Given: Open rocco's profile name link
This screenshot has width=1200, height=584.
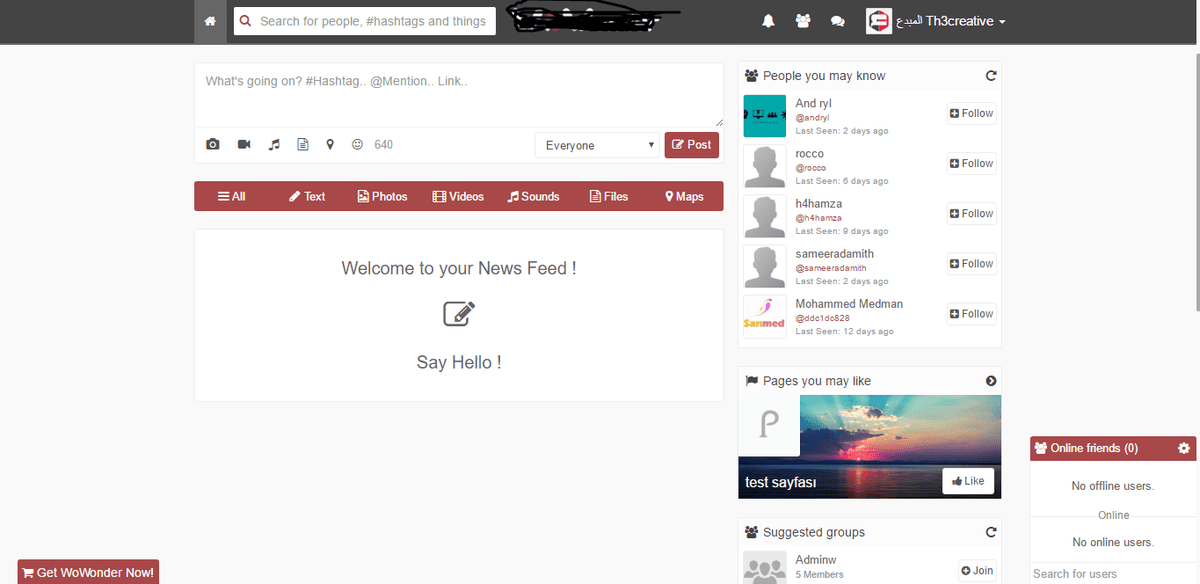Looking at the screenshot, I should [810, 153].
